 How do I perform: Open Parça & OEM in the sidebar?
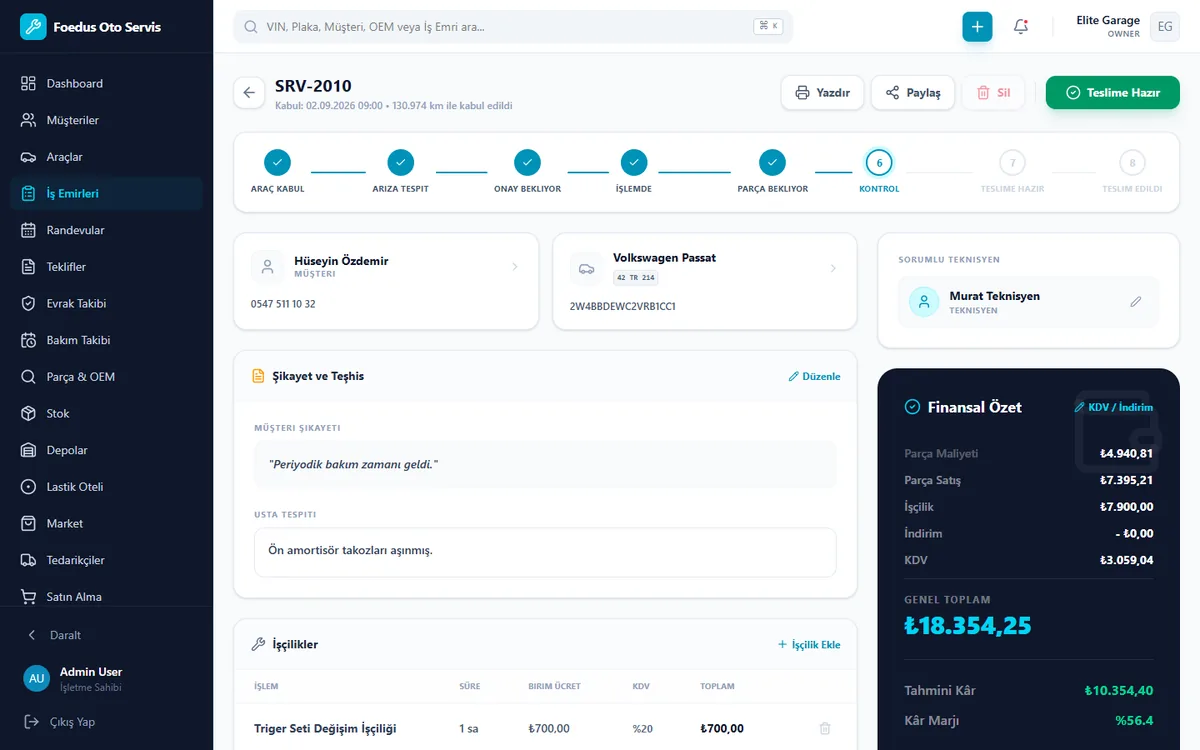(x=106, y=377)
